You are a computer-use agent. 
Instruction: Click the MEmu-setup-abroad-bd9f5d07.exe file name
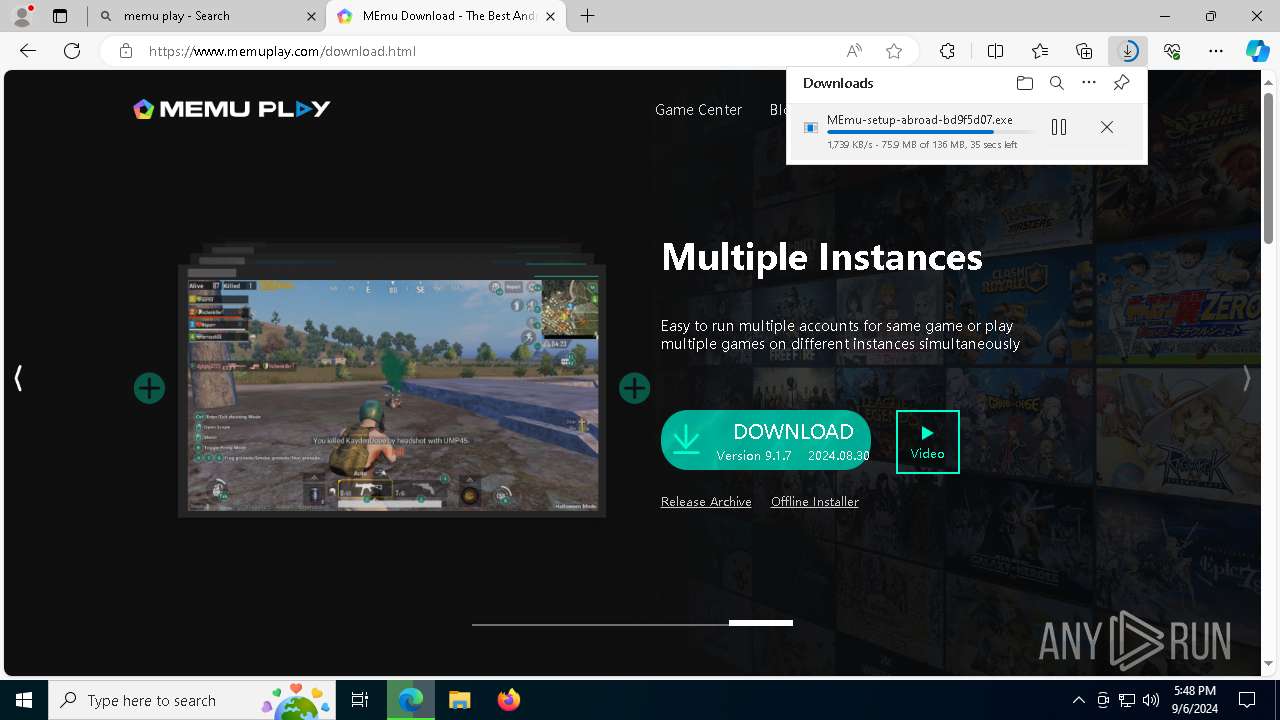(x=920, y=120)
